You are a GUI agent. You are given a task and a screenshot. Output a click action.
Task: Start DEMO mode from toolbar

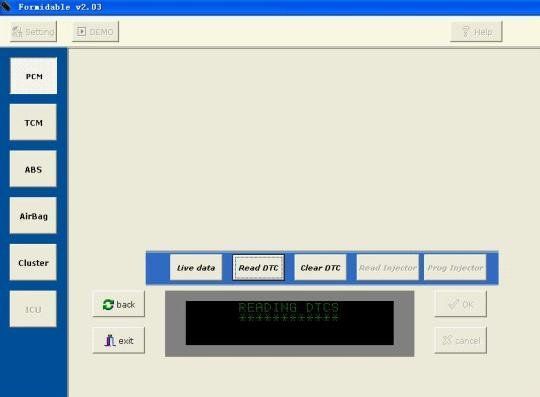(95, 32)
